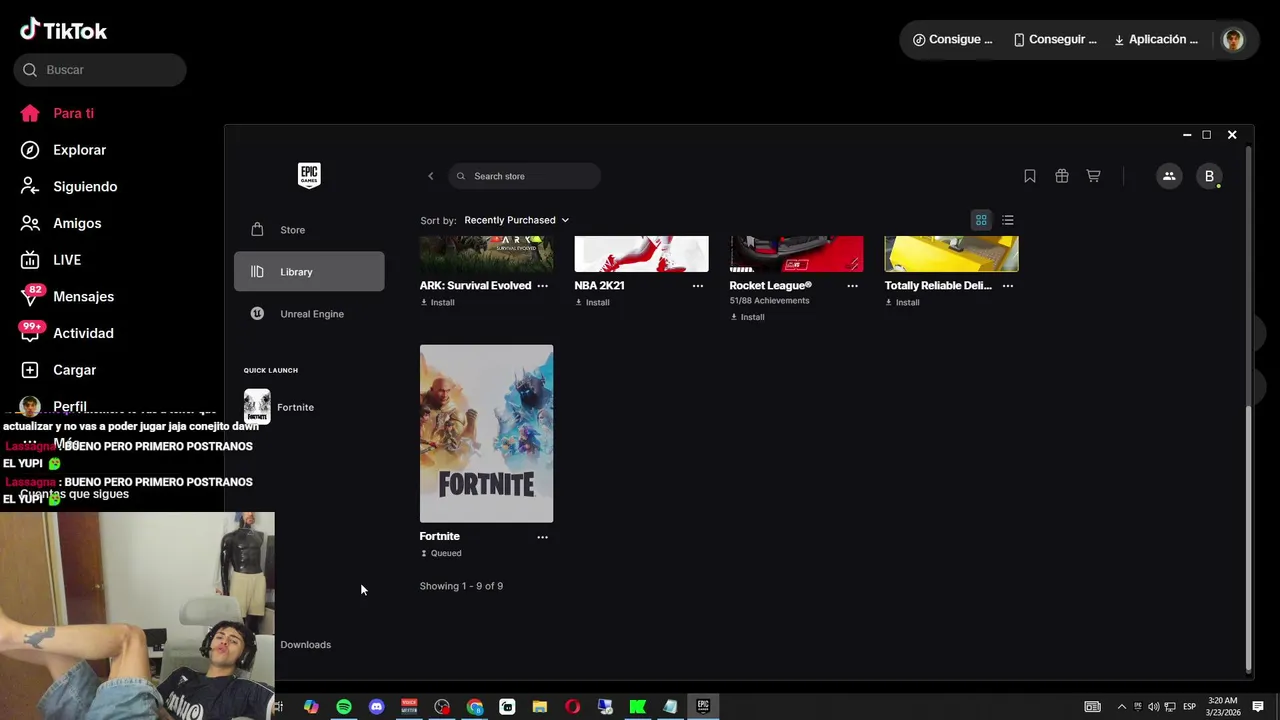Open Discord from the taskbar

(x=376, y=707)
